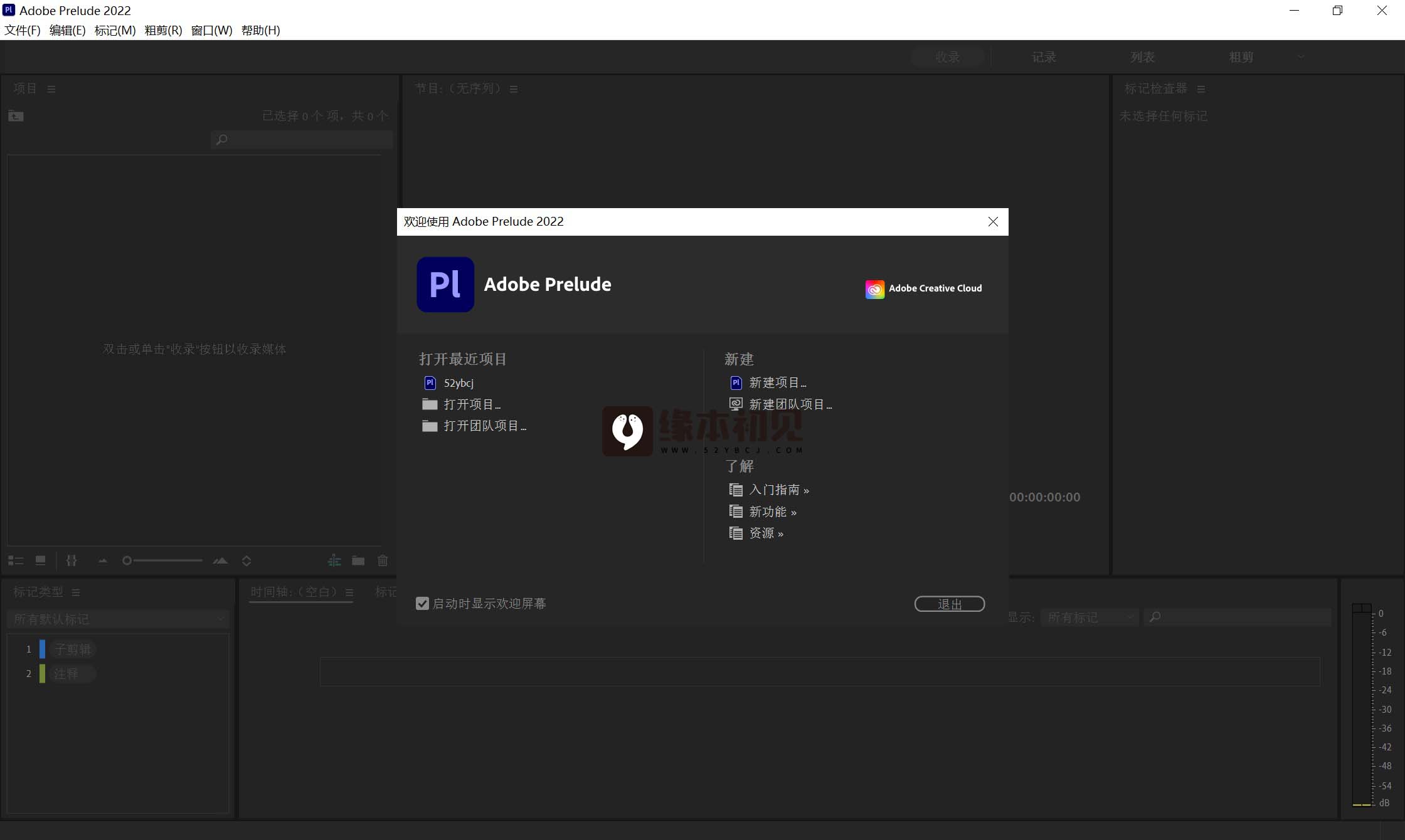Screen dimensions: 1405x840
Task: Open Timeline panel menu icon
Action: [349, 592]
